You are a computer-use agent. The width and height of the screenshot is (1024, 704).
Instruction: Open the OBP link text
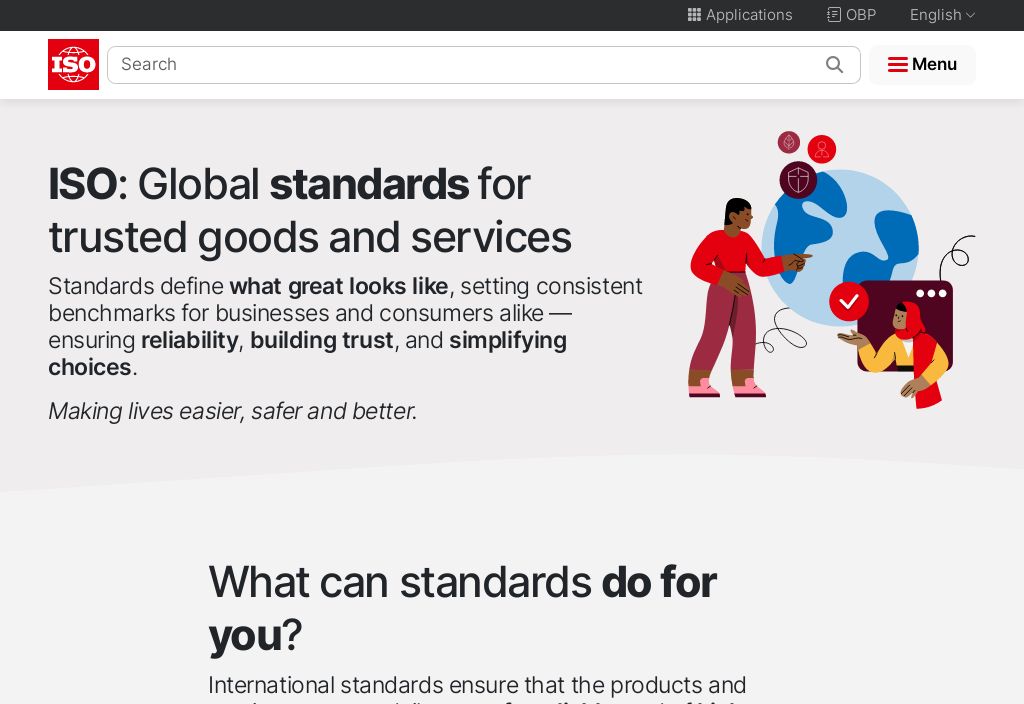[861, 15]
